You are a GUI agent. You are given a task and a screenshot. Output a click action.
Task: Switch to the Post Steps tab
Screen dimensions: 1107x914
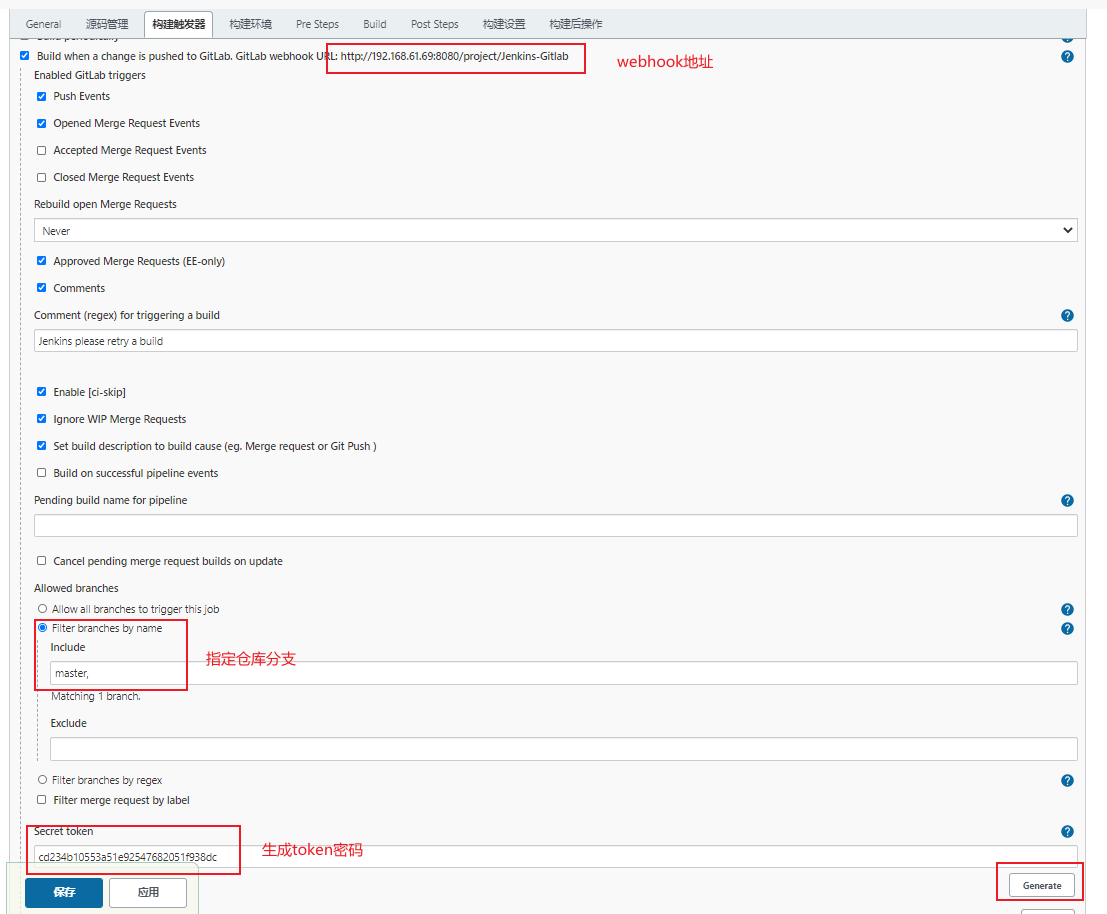click(435, 24)
